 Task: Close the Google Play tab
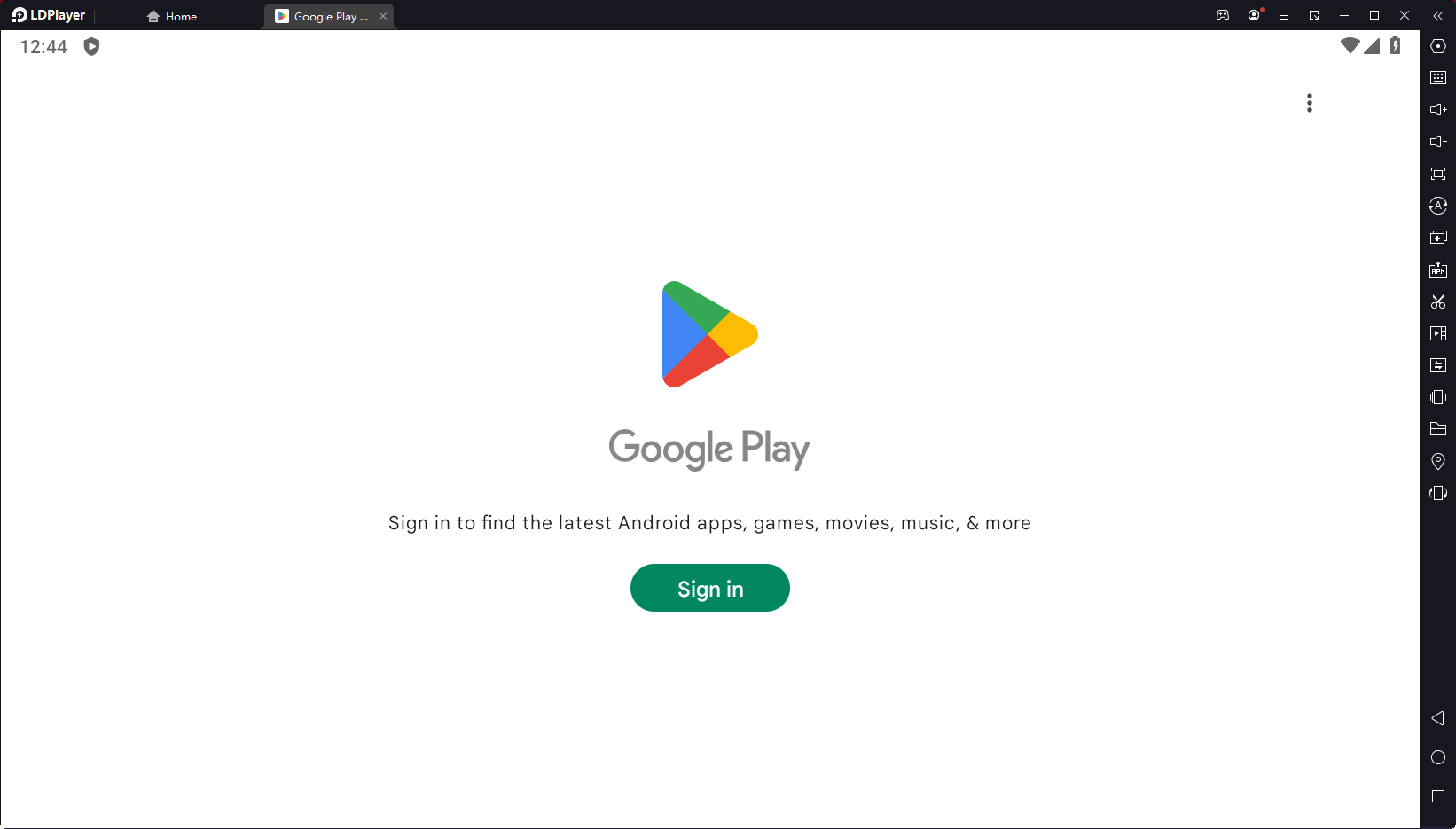(383, 16)
